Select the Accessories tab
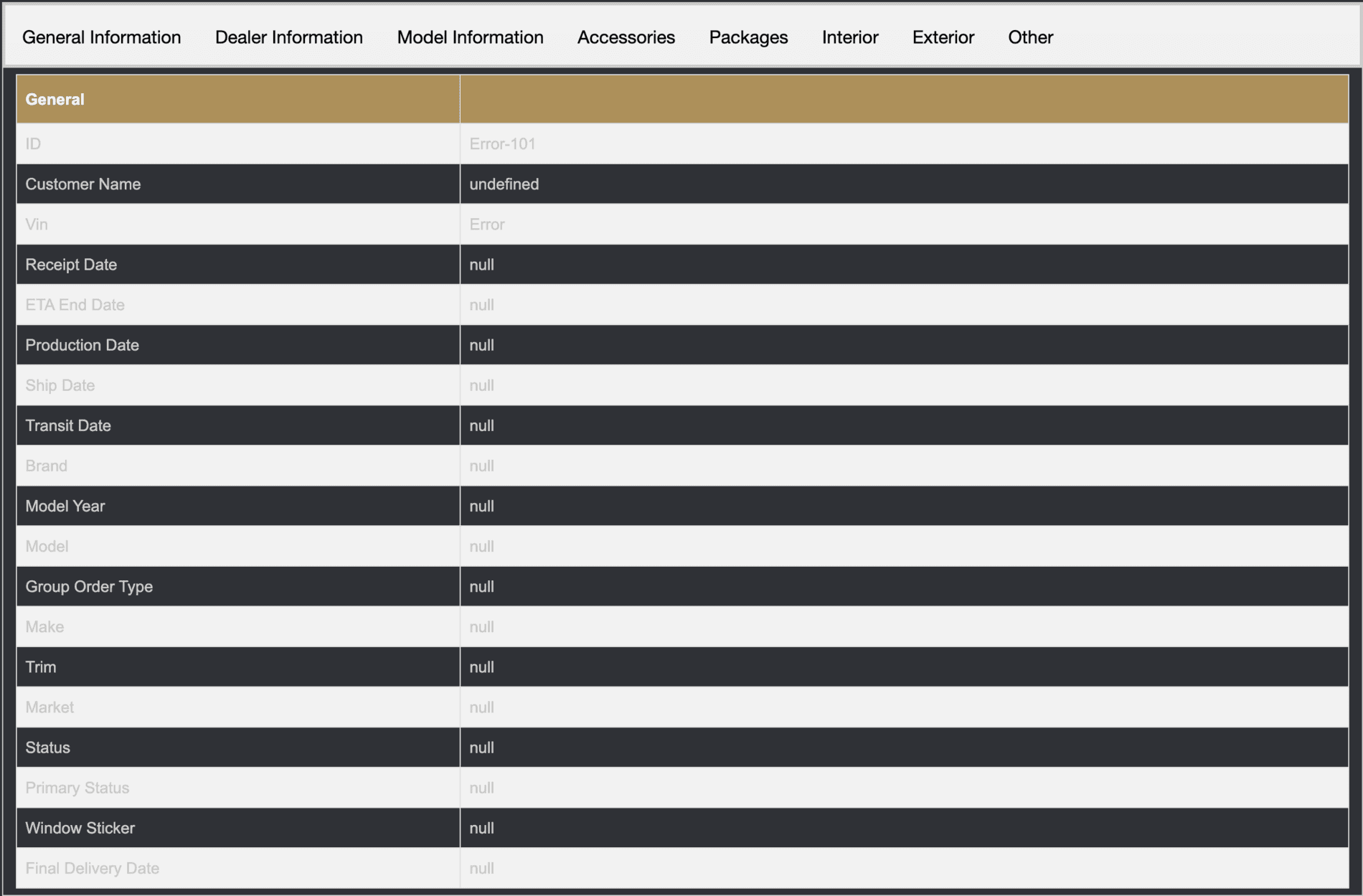Screen dimensions: 1363x896 (626, 37)
